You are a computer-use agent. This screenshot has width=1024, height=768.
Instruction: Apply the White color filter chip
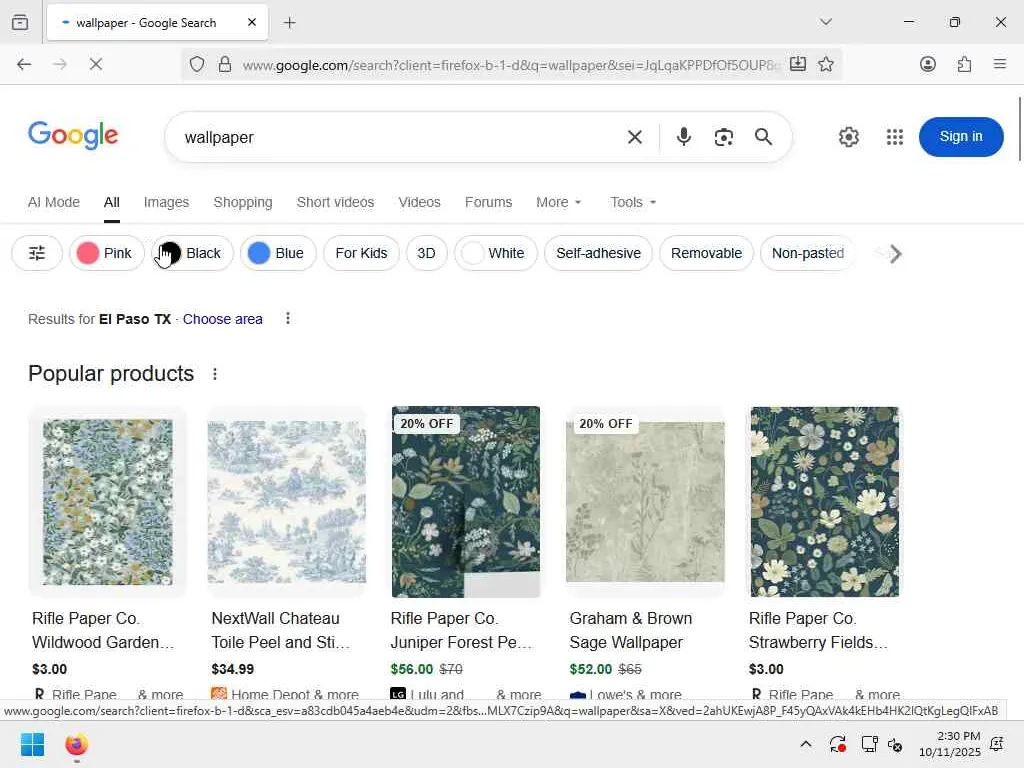click(496, 253)
